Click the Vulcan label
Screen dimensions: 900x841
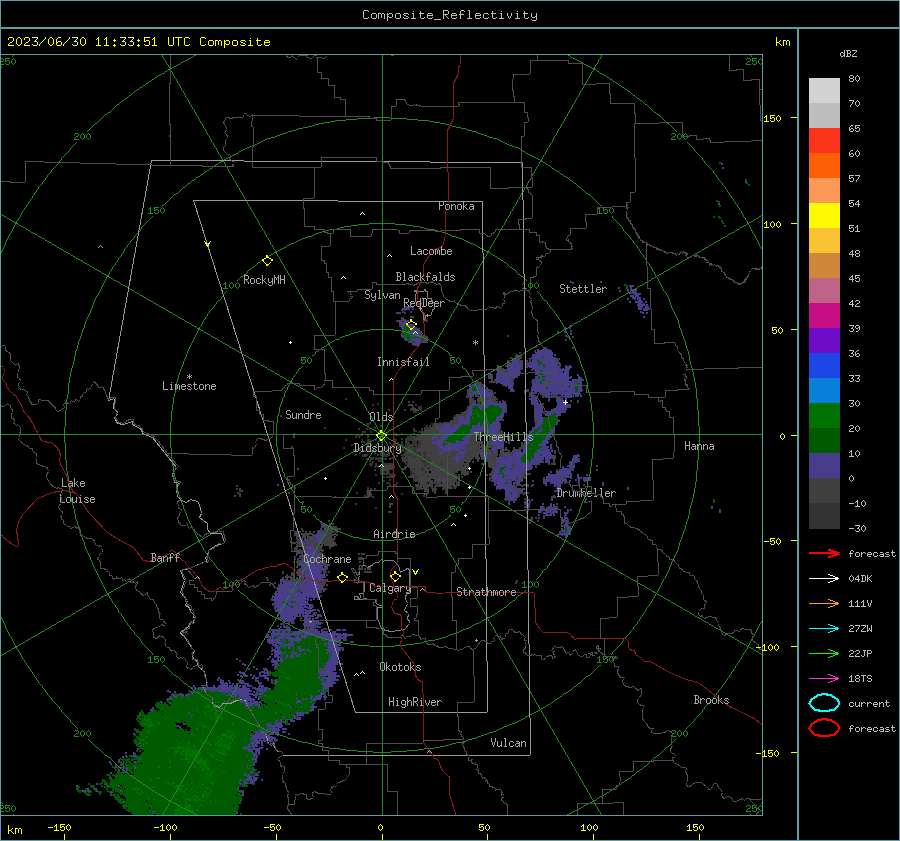508,743
